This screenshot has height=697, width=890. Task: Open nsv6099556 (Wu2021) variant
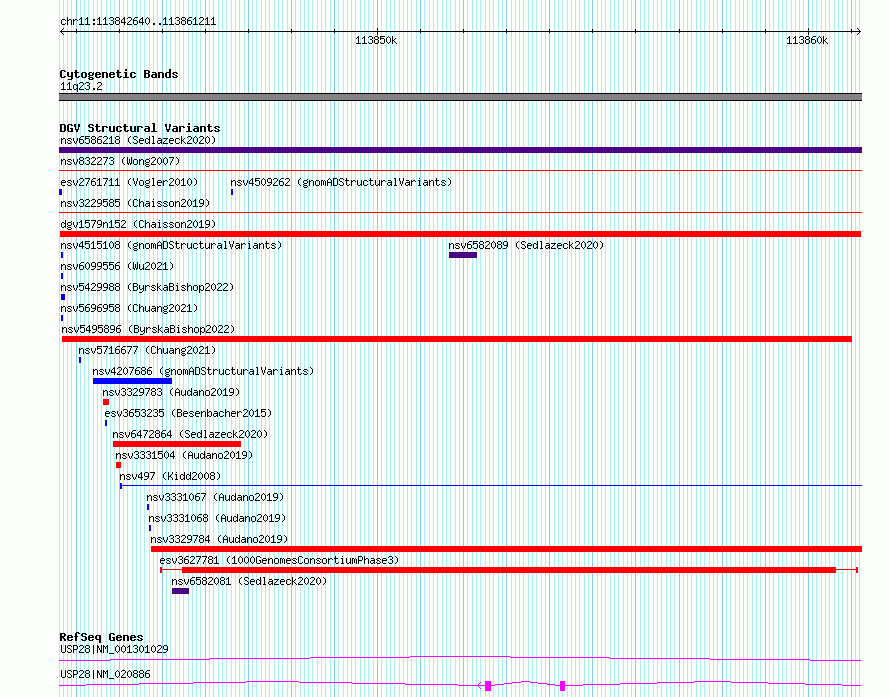click(x=117, y=266)
